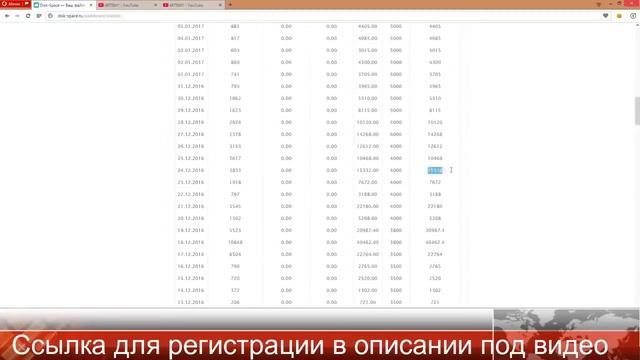Select the date cell 17.12.2016
Image resolution: width=640 pixels, height=360 pixels.
point(191,254)
